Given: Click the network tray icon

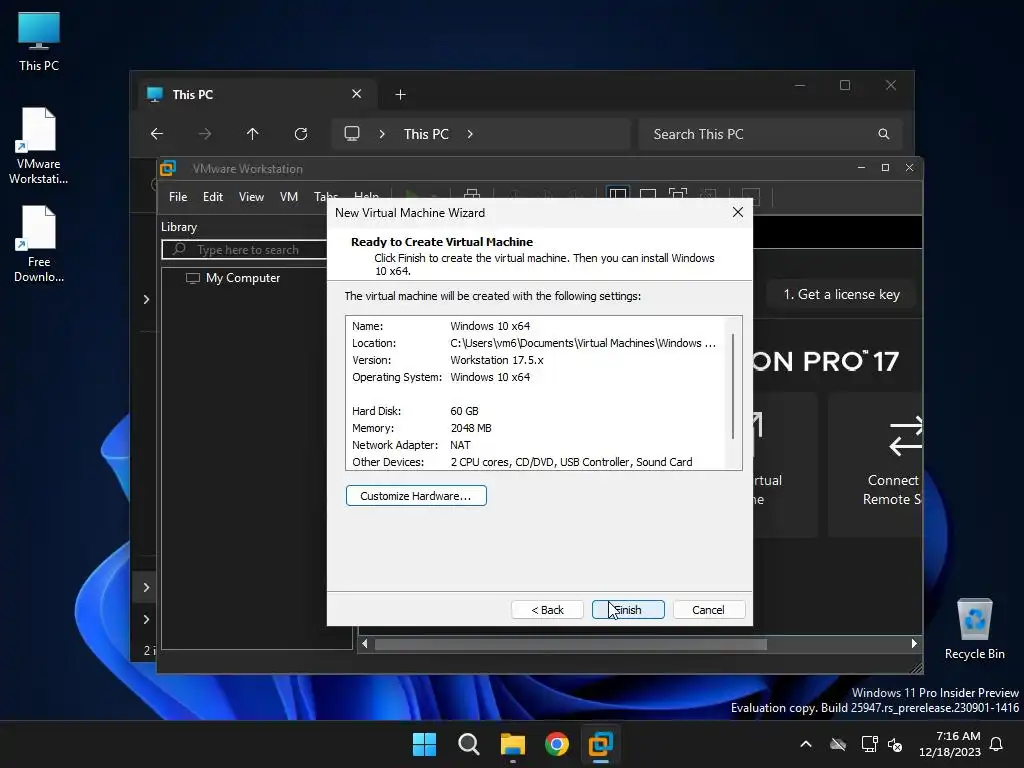Looking at the screenshot, I should tap(869, 744).
